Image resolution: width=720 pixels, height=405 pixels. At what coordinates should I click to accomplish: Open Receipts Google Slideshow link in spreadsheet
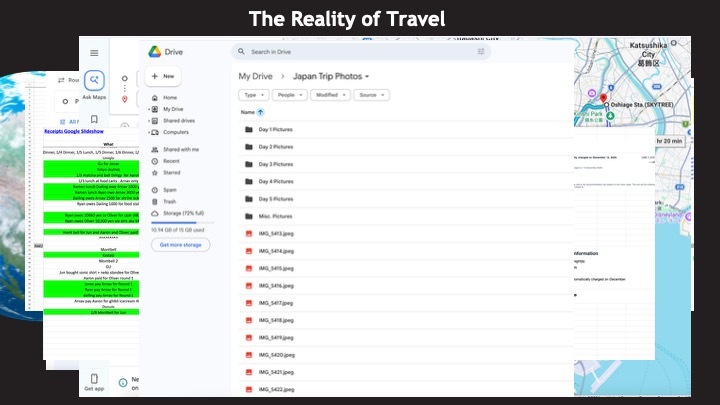pyautogui.click(x=74, y=131)
